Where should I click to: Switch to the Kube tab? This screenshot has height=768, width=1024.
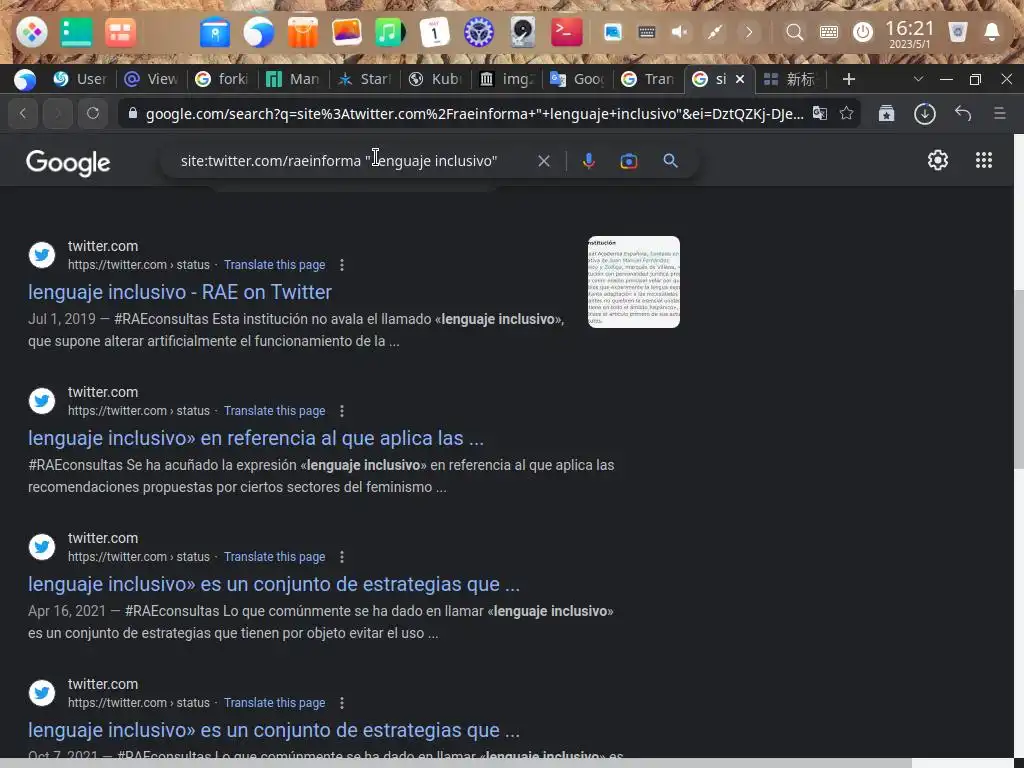coord(436,79)
